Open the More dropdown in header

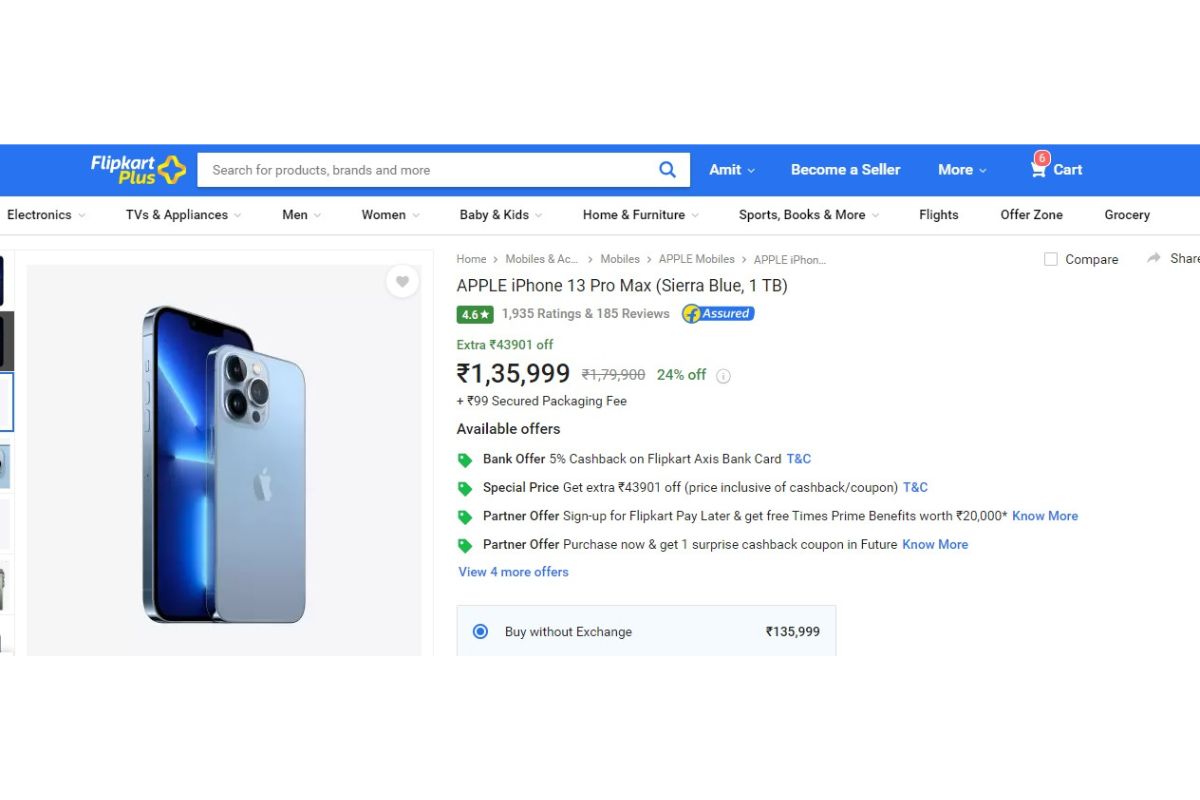tap(962, 170)
